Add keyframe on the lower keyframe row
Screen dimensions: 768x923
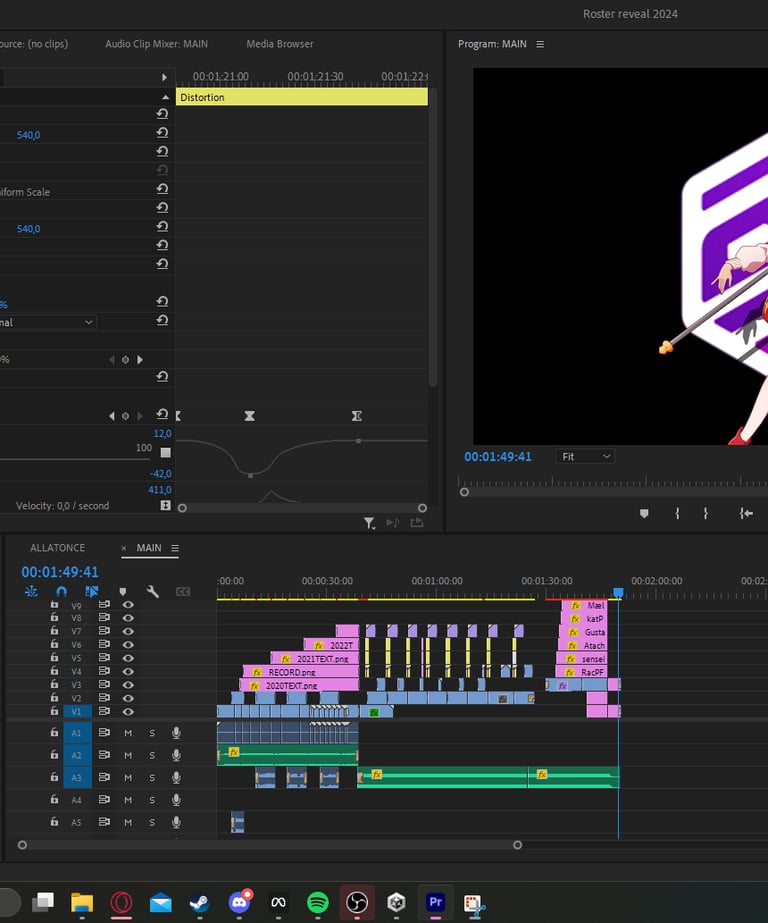click(125, 416)
